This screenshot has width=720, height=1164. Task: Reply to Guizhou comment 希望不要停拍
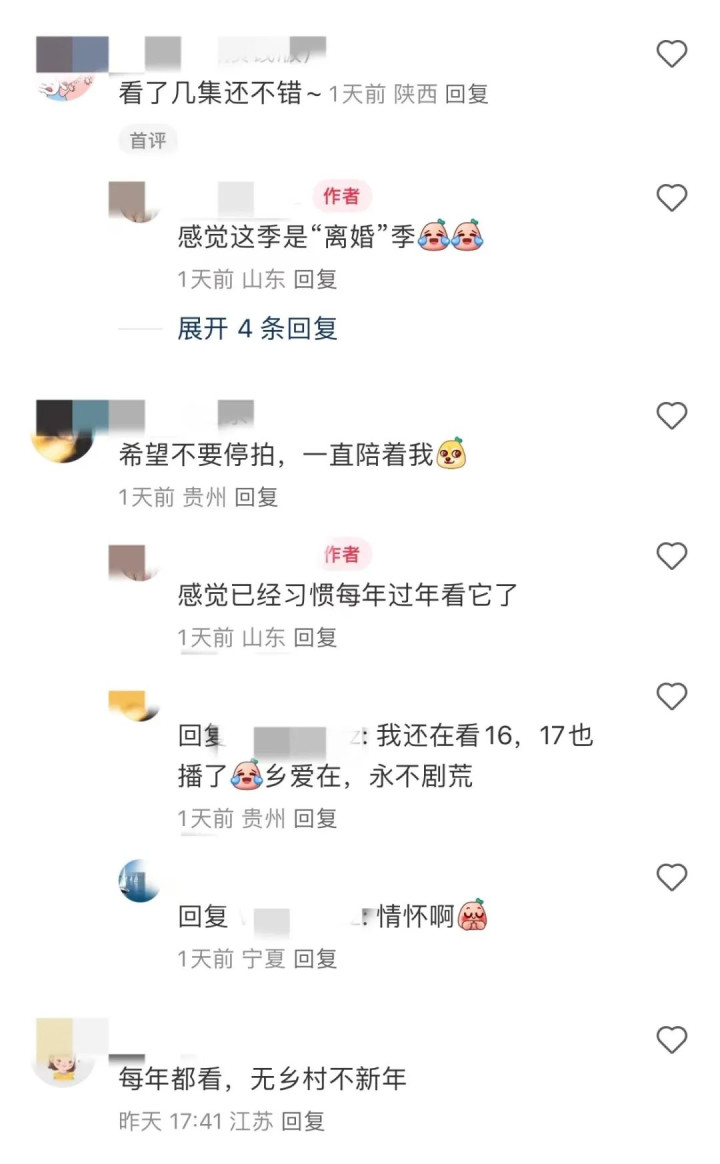click(x=256, y=497)
